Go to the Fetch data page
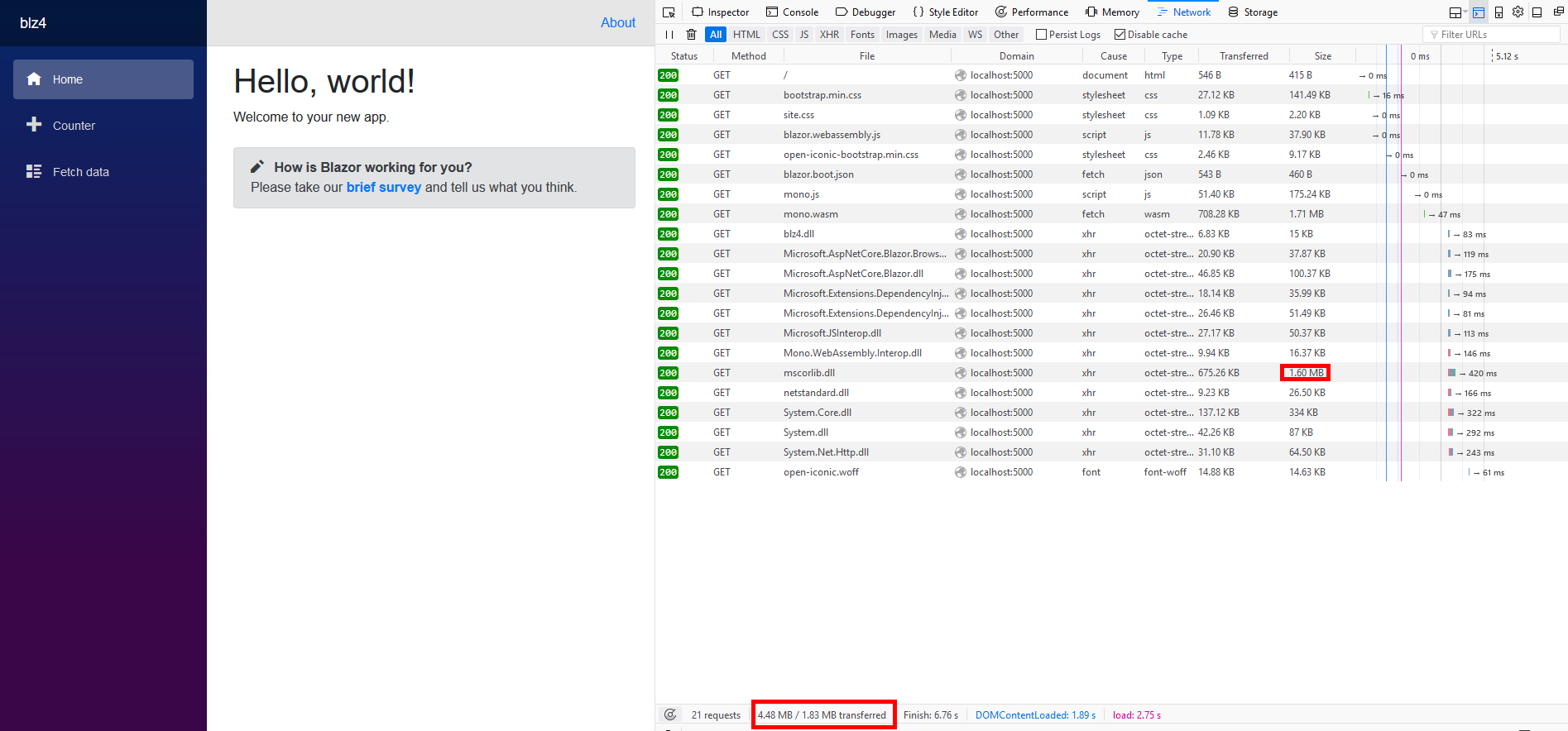This screenshot has width=1568, height=731. click(103, 172)
